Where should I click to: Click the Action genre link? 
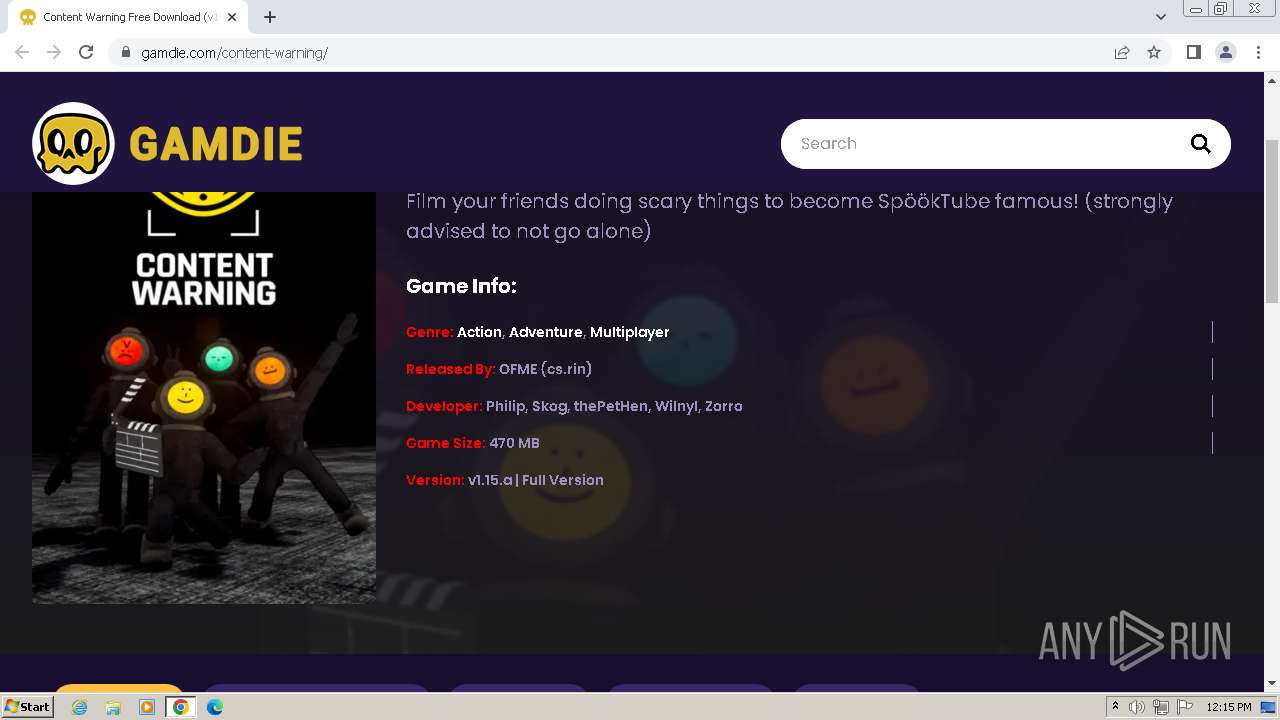coord(479,332)
